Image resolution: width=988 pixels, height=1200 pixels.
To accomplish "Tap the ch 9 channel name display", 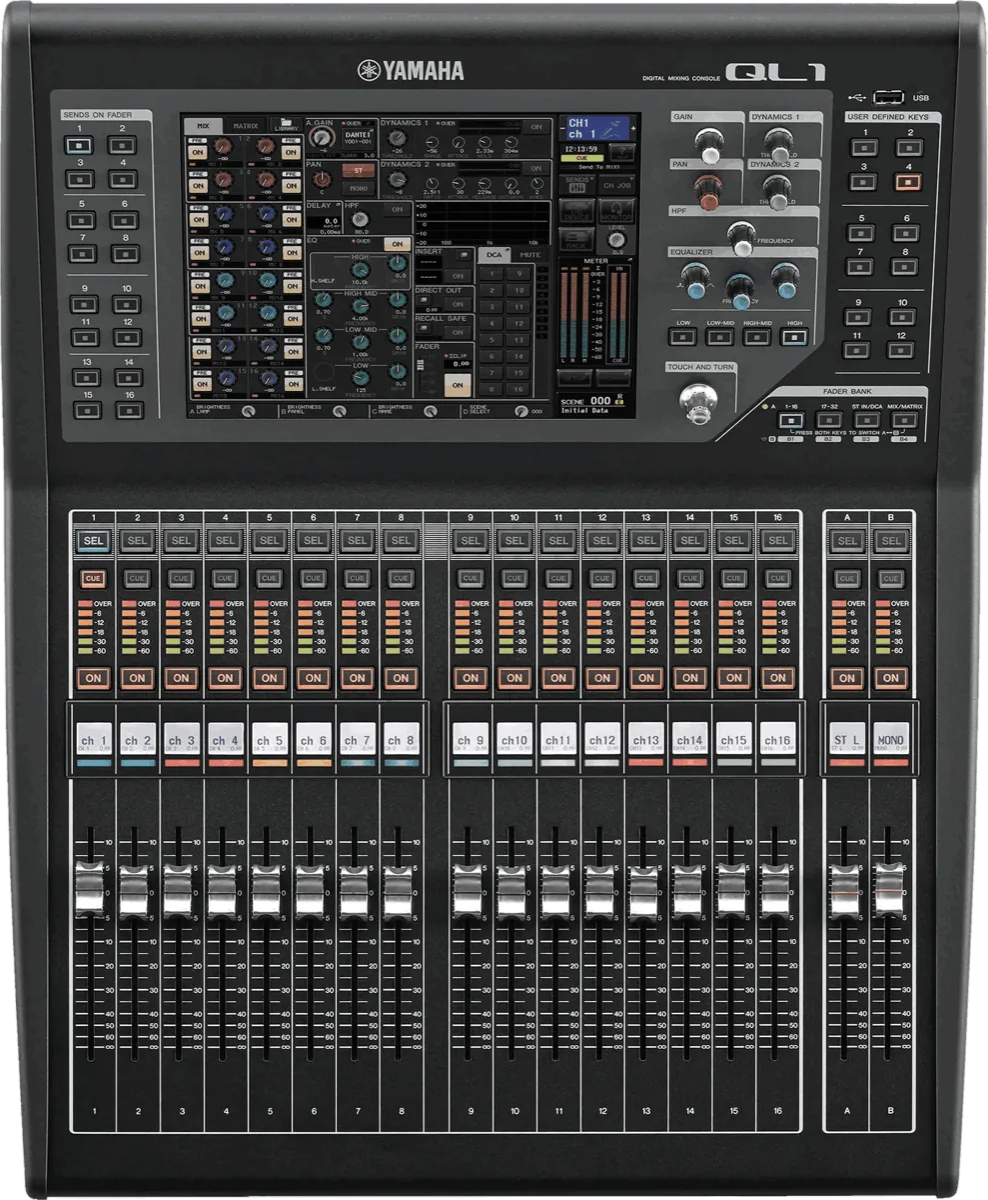I will tap(470, 741).
